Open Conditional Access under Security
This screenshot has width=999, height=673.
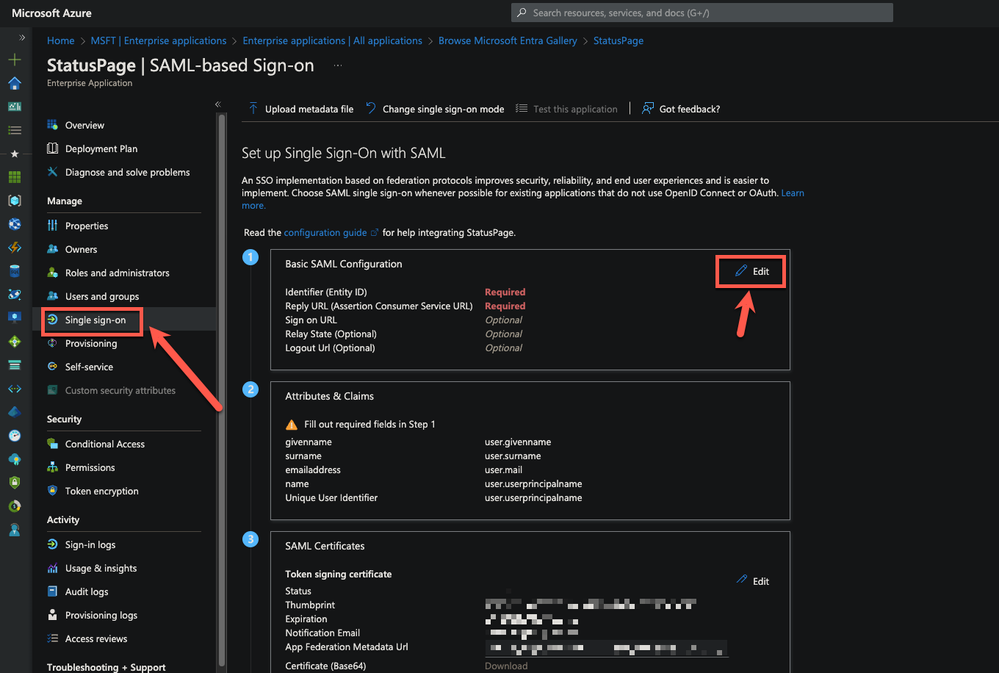pyautogui.click(x=104, y=444)
